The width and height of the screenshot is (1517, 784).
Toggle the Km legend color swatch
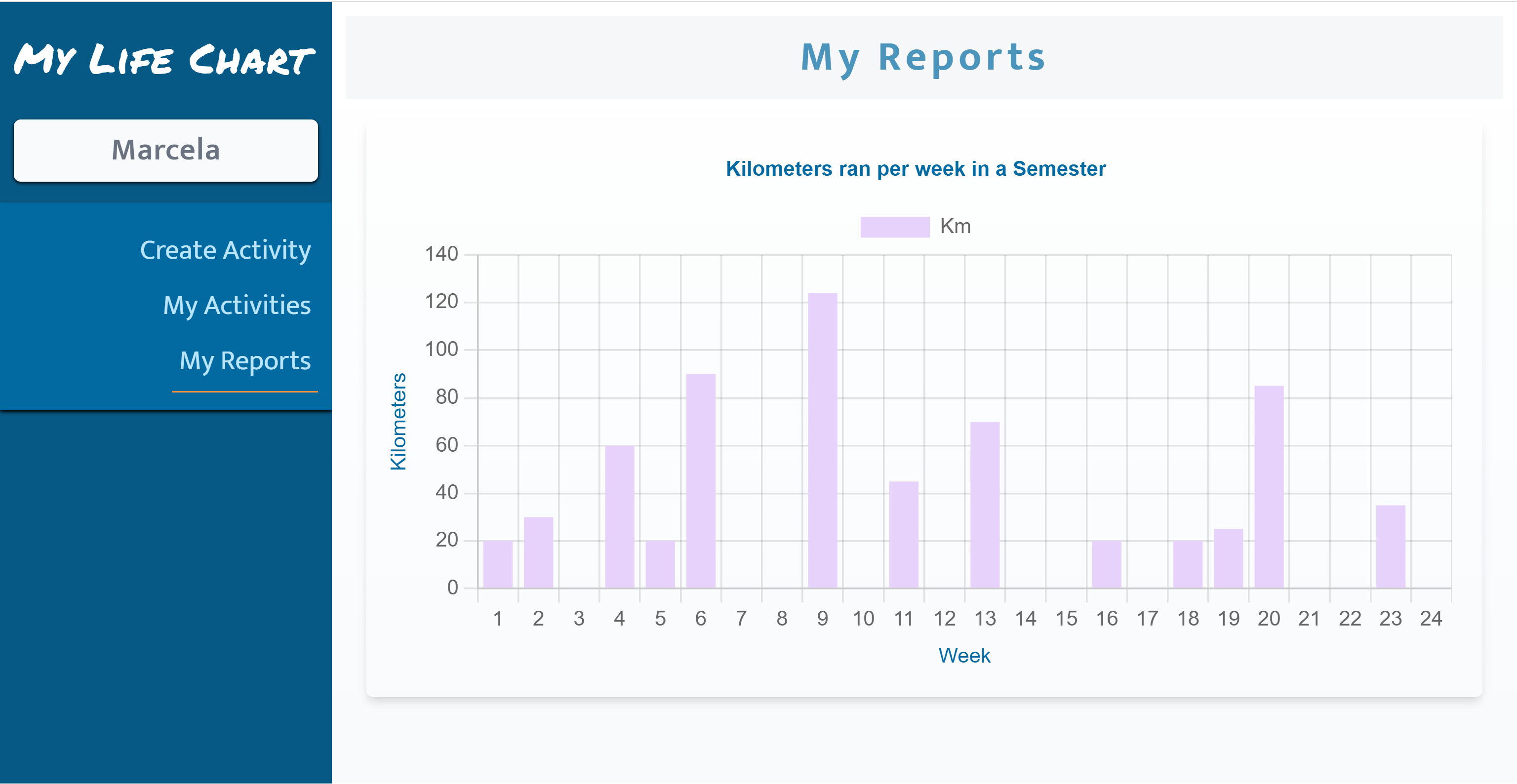pos(894,227)
